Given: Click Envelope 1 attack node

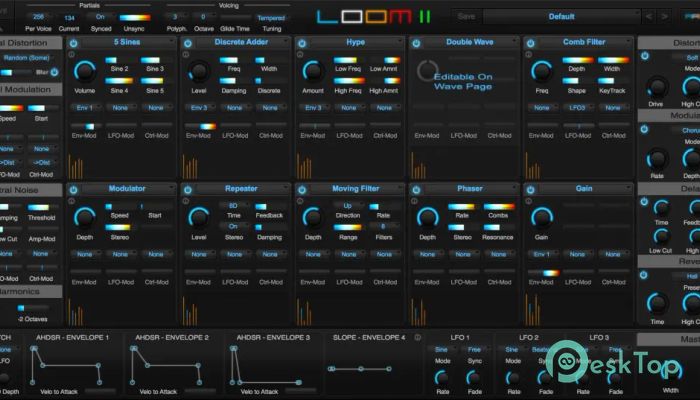Looking at the screenshot, I should pyautogui.click(x=33, y=348).
